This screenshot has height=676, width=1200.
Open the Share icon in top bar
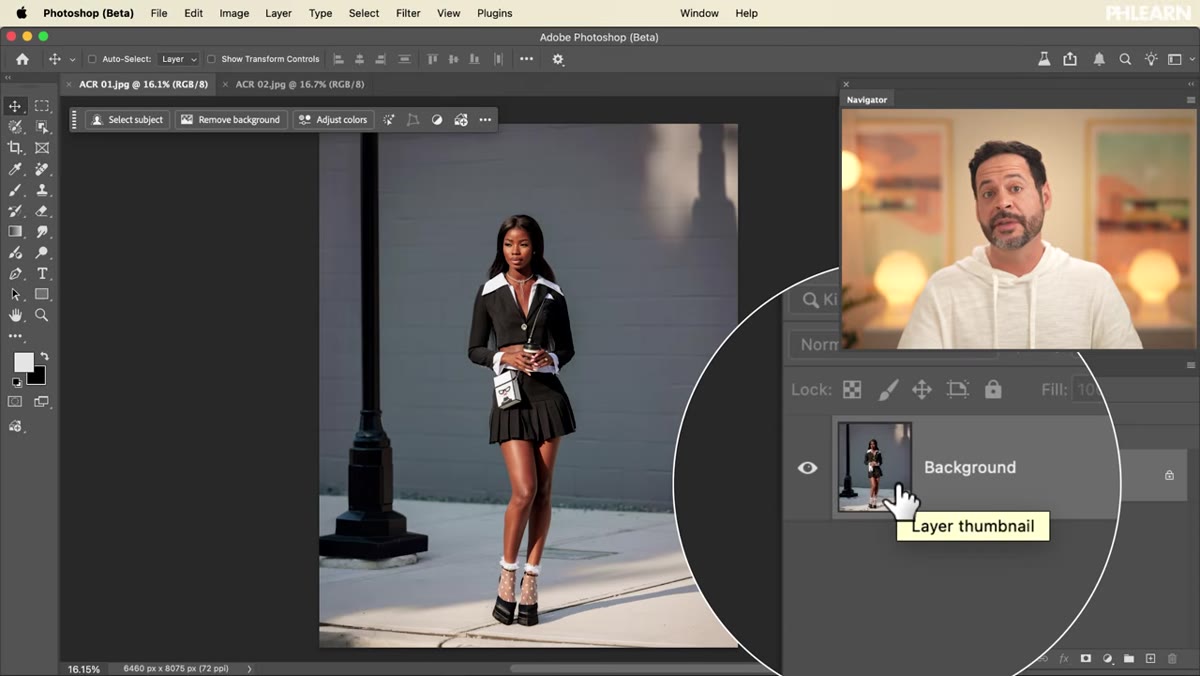(1070, 59)
